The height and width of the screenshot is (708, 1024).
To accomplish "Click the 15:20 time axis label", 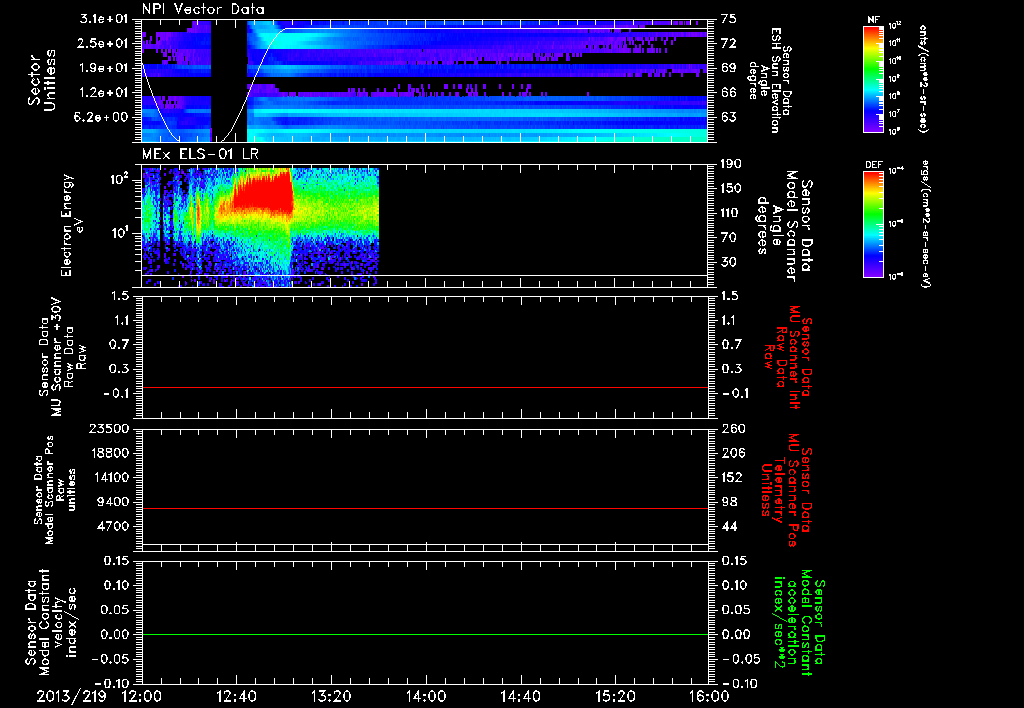I will tap(615, 696).
